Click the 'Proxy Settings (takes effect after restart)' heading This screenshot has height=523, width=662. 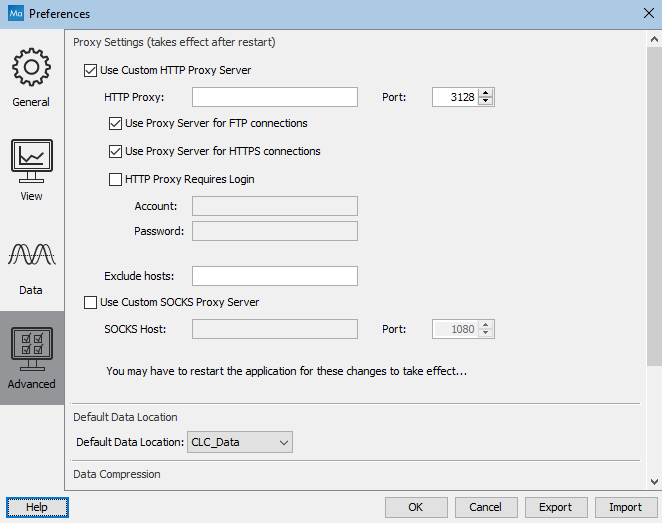pyautogui.click(x=174, y=42)
